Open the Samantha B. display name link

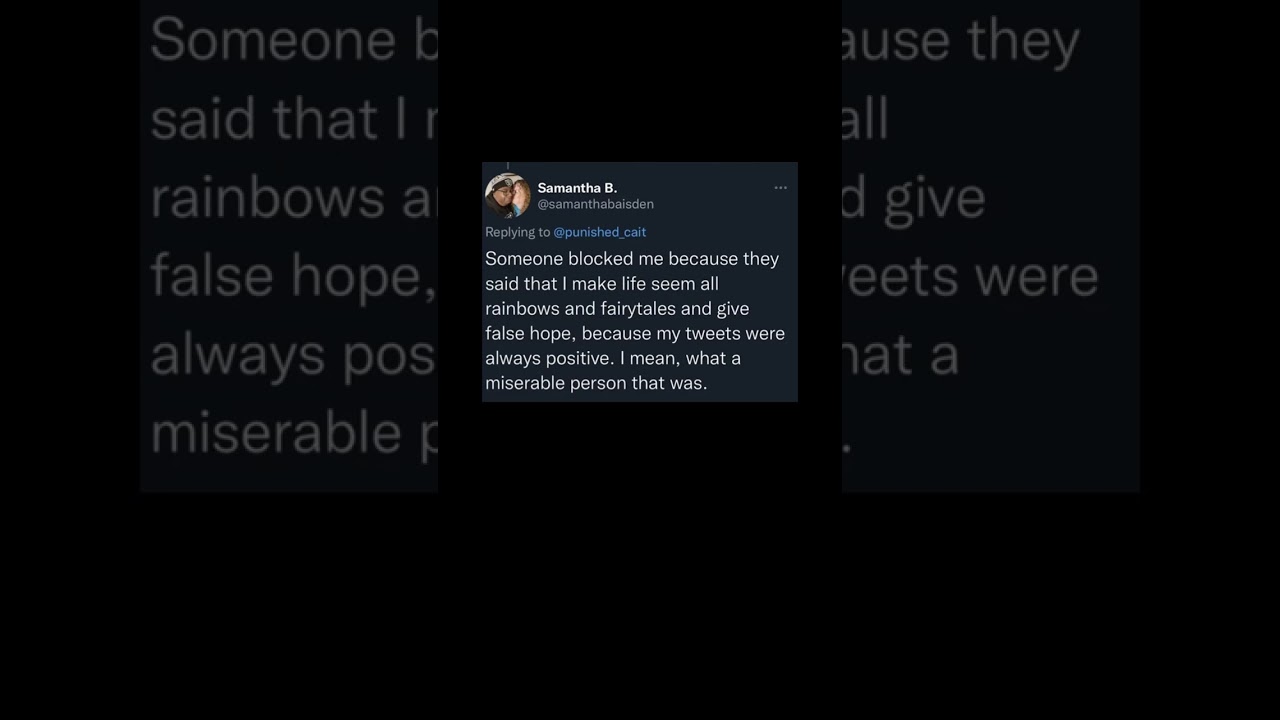click(x=577, y=188)
